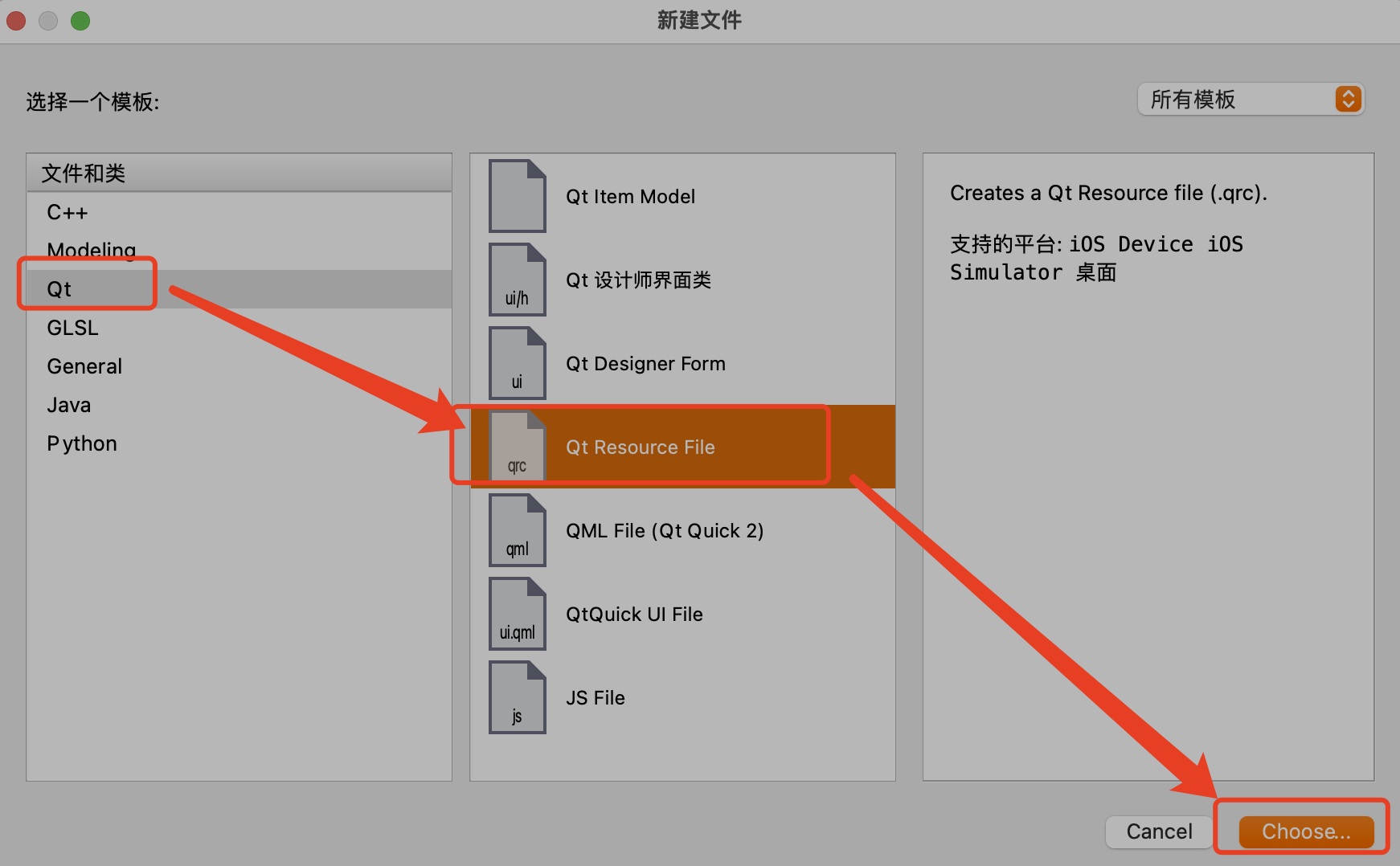Viewport: 1400px width, 866px height.
Task: Click the Qt Item Model file icon
Action: (518, 196)
